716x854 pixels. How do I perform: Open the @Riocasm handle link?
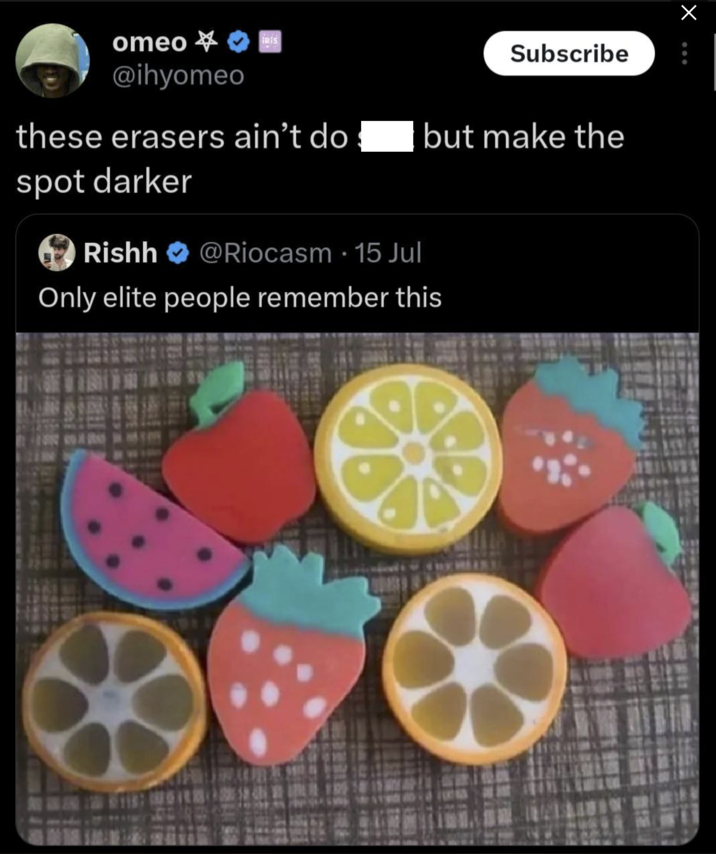click(x=266, y=254)
